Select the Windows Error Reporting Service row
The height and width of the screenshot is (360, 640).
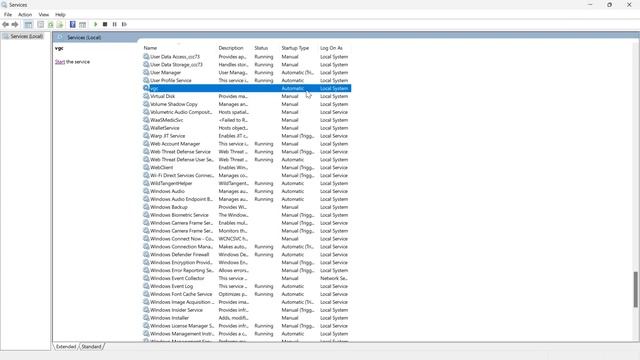[247, 270]
